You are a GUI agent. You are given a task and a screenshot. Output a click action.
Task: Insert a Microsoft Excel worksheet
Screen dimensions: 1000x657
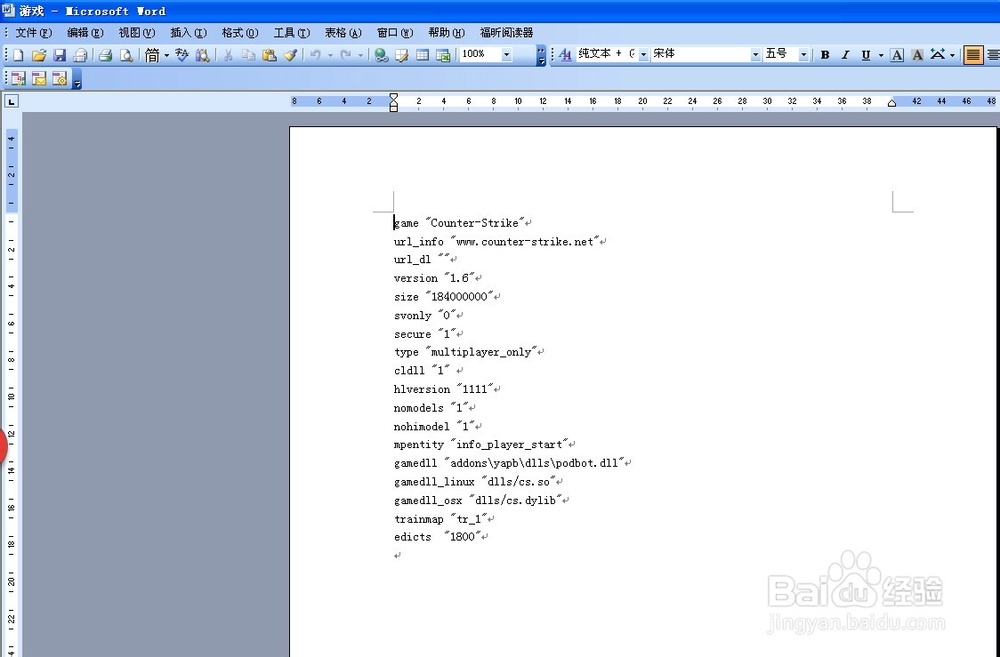coord(443,55)
